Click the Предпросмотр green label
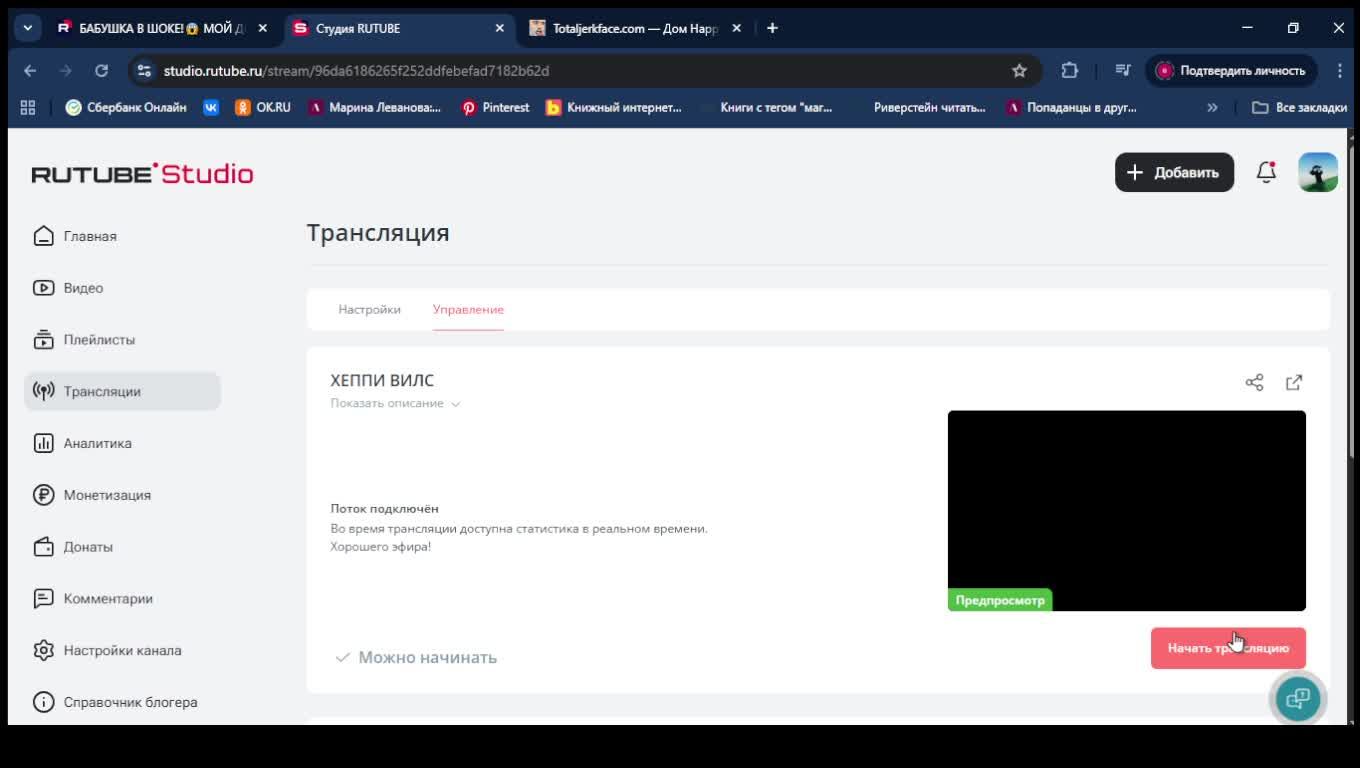Image resolution: width=1360 pixels, height=768 pixels. pos(1000,600)
